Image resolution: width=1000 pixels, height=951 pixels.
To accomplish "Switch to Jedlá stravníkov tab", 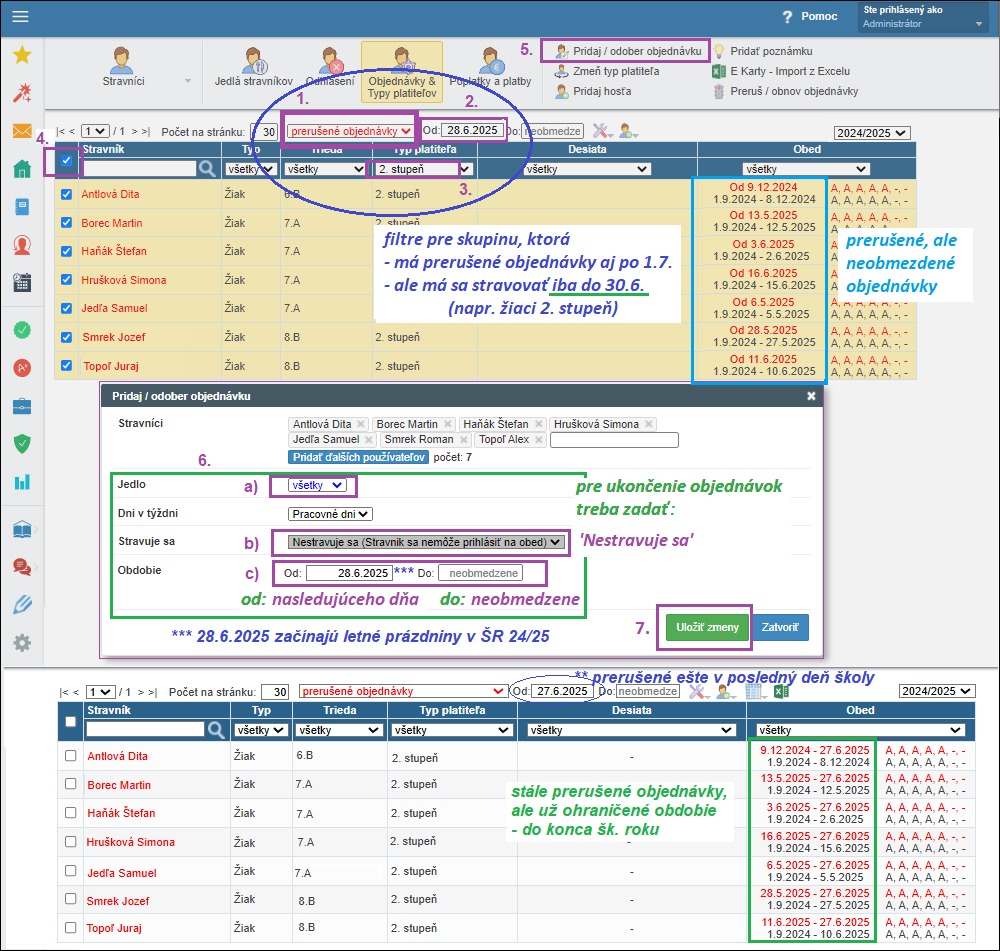I will (x=253, y=70).
